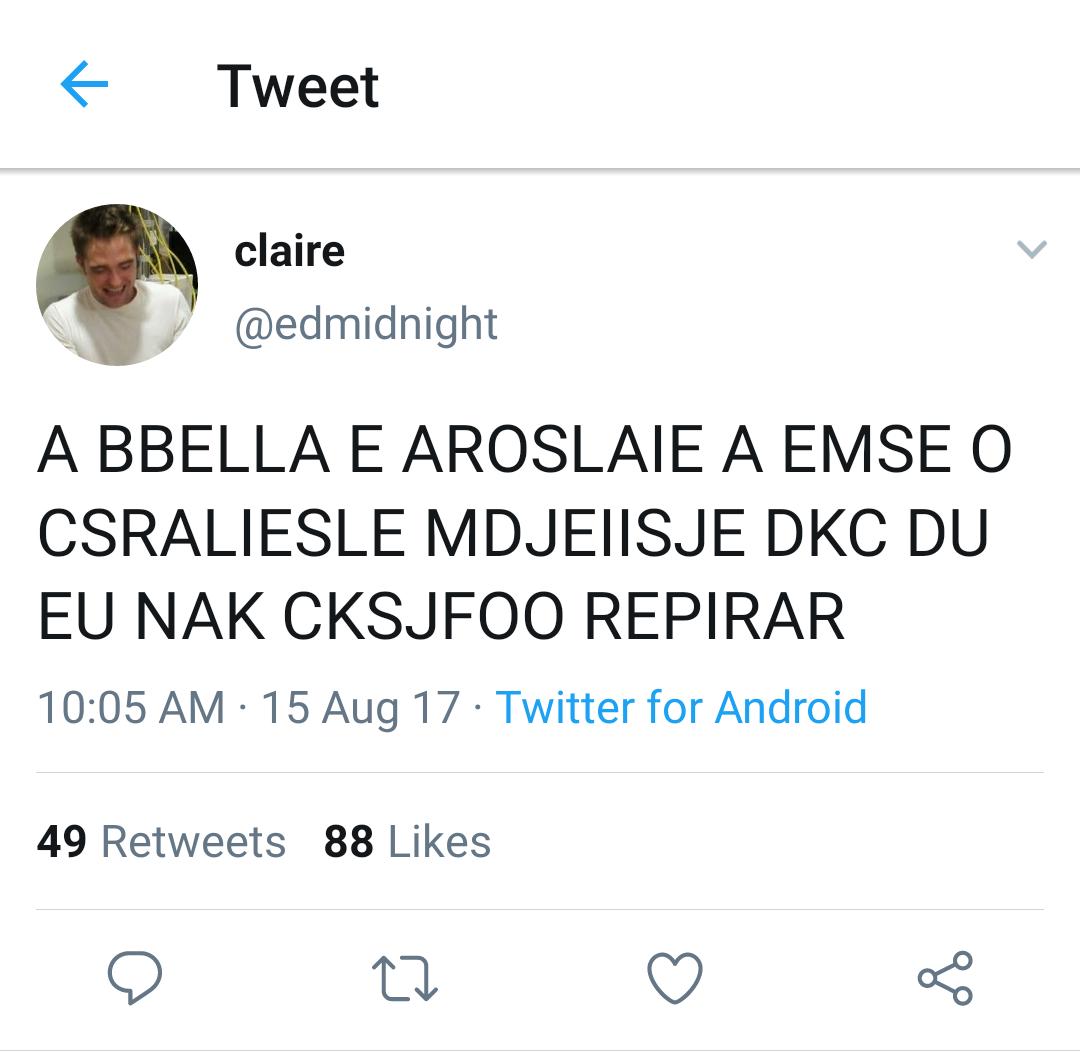Viewport: 1080px width, 1057px height.
Task: Like the tweet with the heart icon
Action: pyautogui.click(x=675, y=978)
